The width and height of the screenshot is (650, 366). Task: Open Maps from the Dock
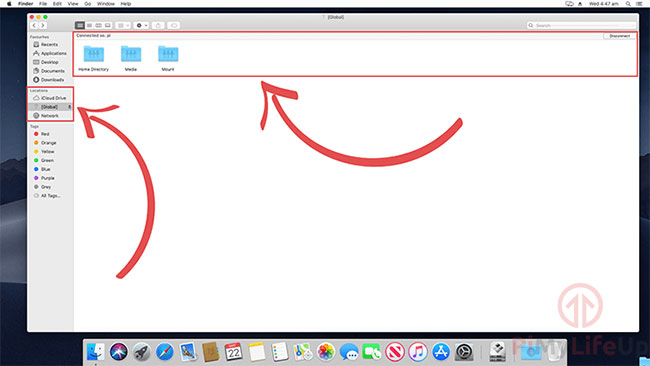point(303,352)
